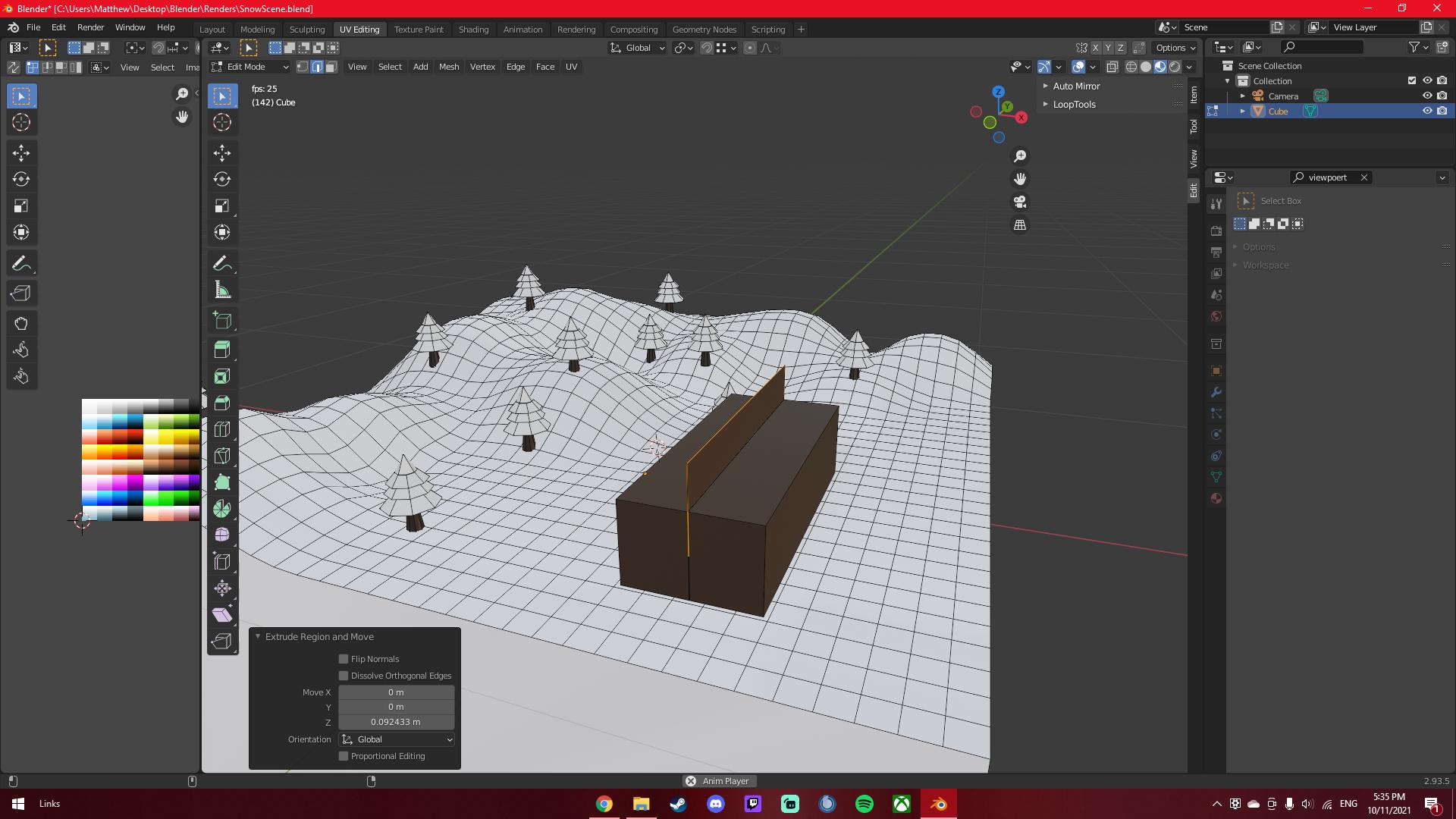This screenshot has width=1456, height=819.
Task: Select the Cursor tool in 3D viewport
Action: coord(222,122)
